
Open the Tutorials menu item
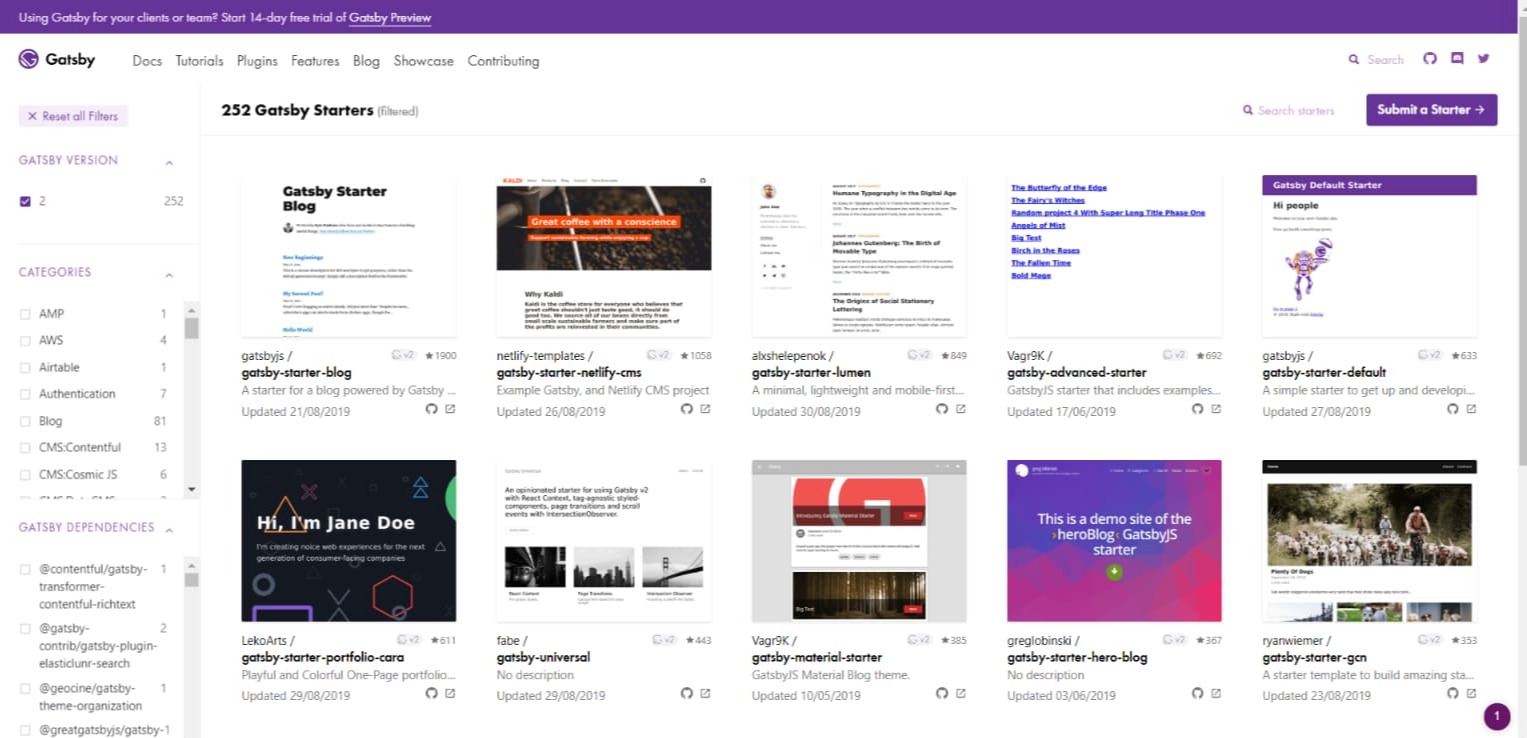(x=199, y=61)
